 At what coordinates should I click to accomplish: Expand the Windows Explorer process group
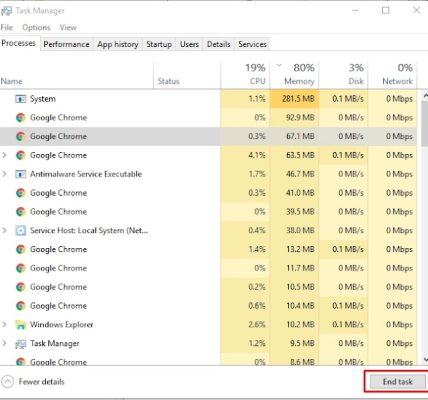[x=4, y=325]
